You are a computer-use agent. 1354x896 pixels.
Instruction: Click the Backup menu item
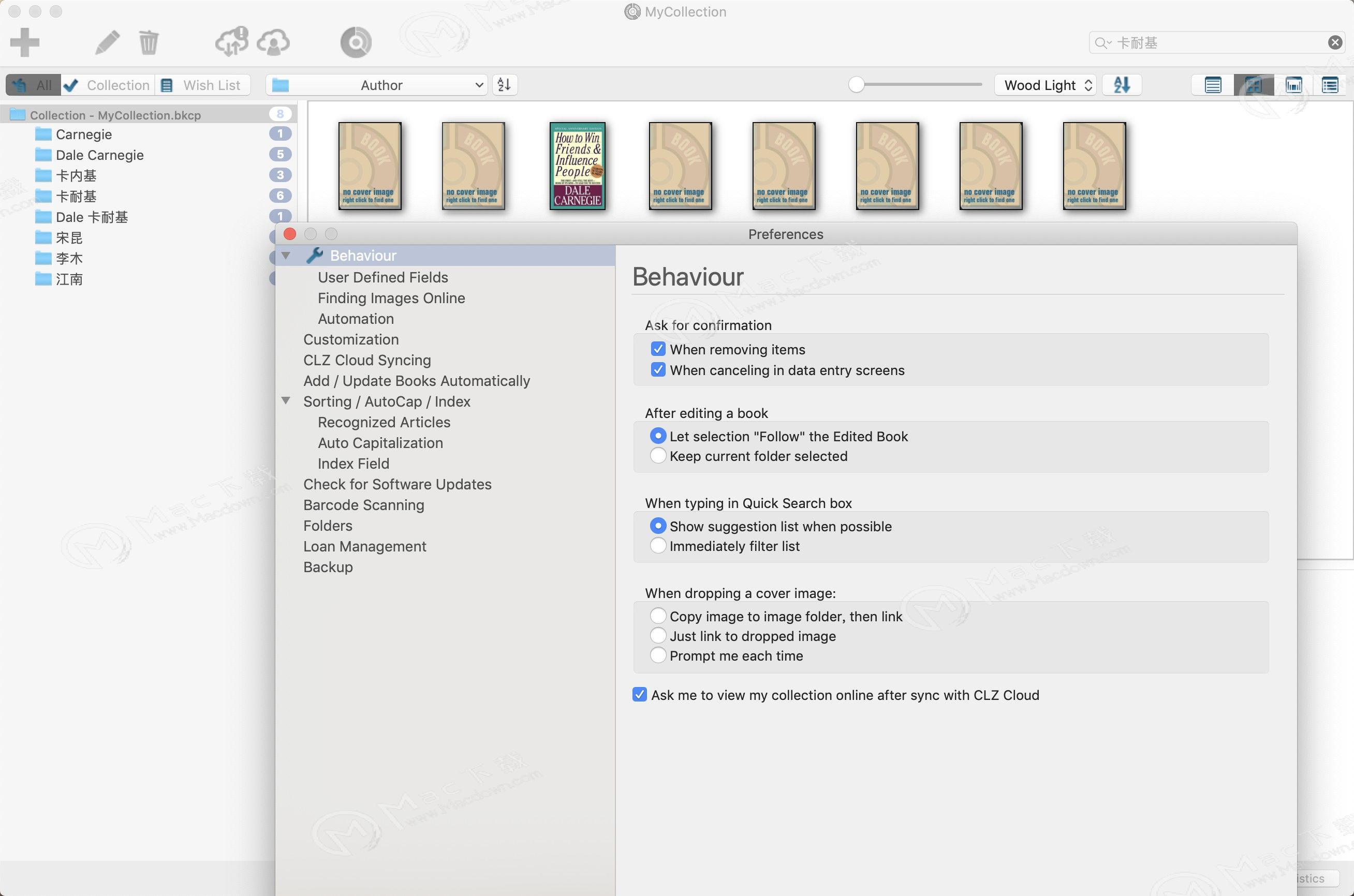[328, 567]
